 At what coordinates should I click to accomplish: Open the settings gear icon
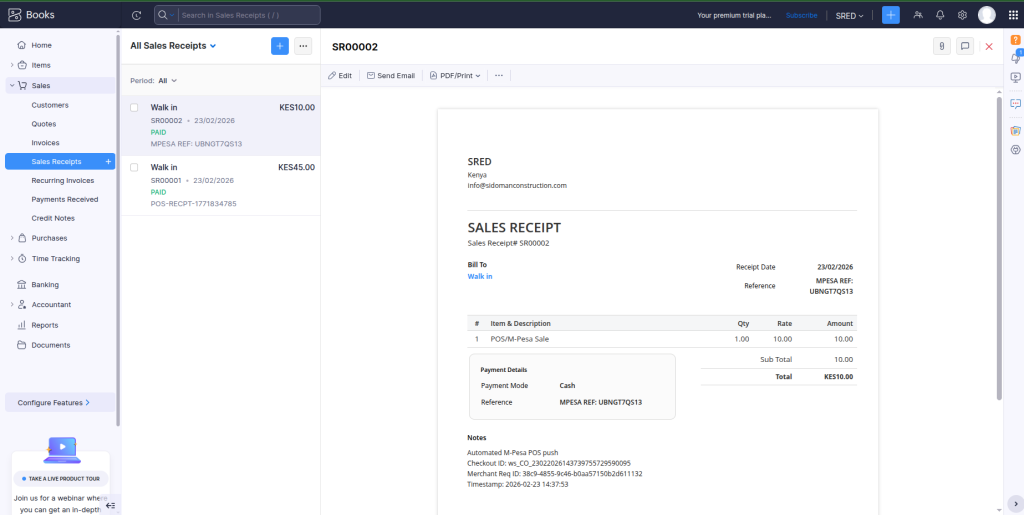[x=962, y=15]
